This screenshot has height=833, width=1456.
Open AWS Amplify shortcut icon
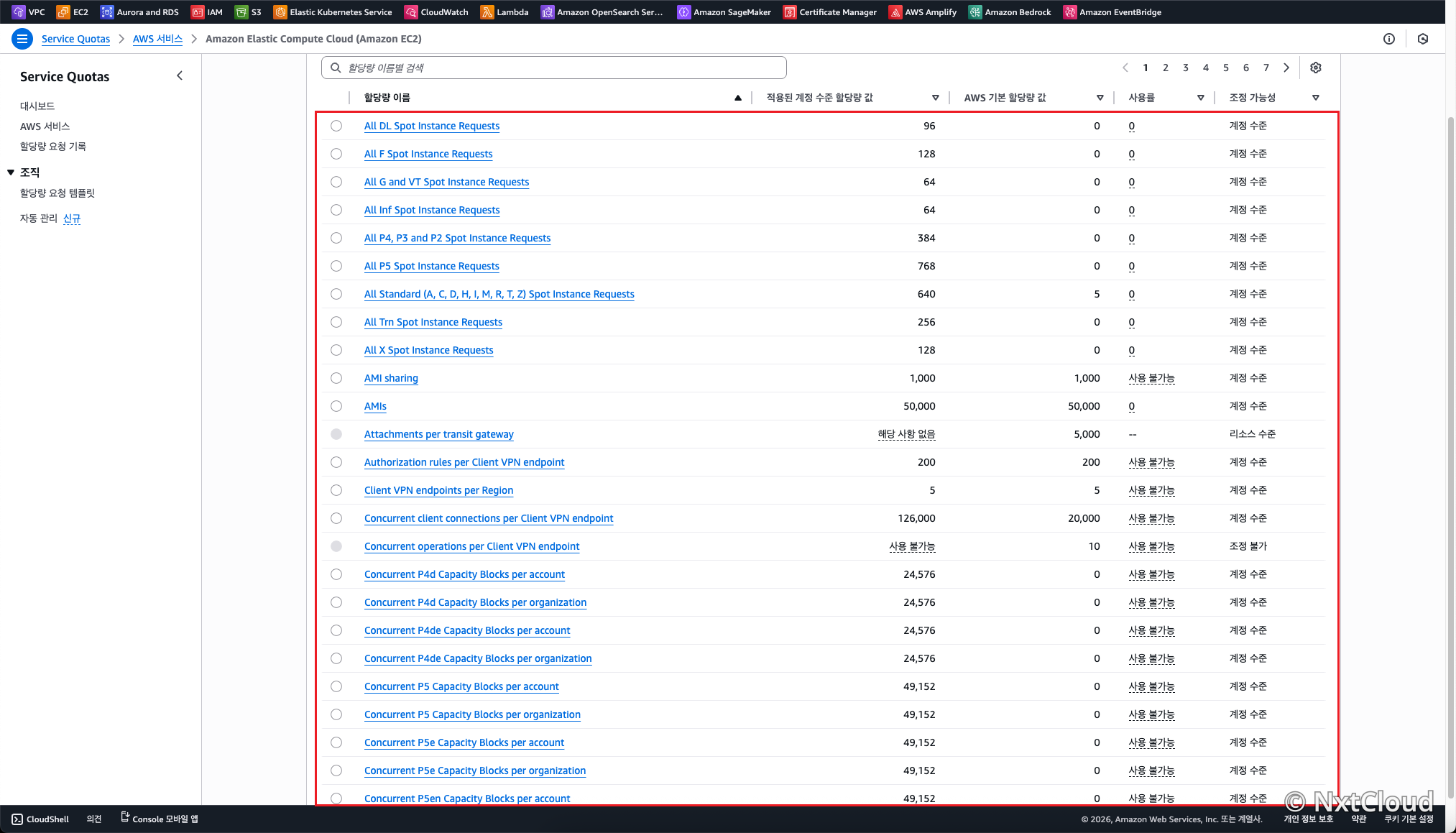(x=895, y=12)
